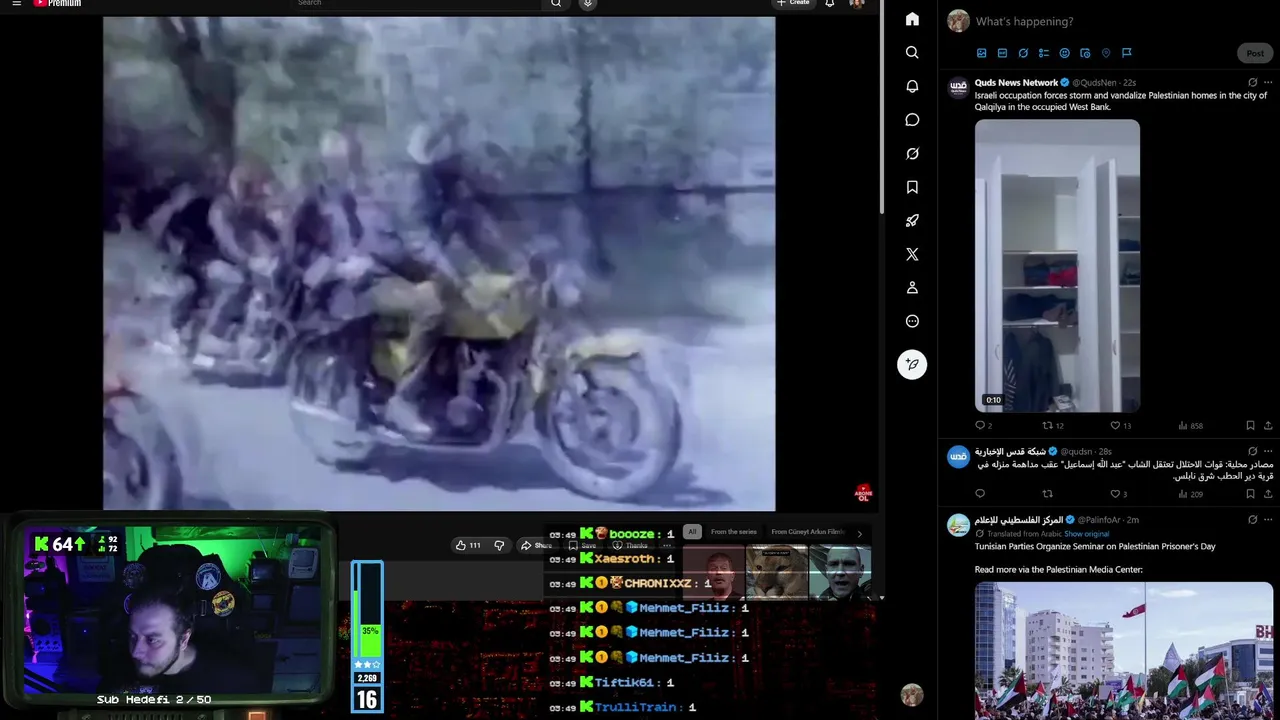
Task: Click the white compose post button
Action: (912, 364)
